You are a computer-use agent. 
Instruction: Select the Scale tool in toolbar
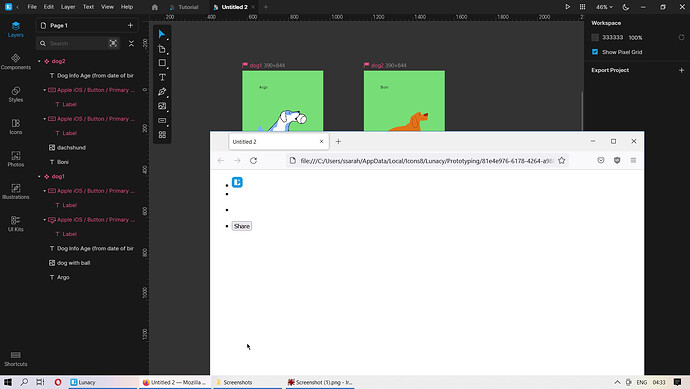point(162,49)
